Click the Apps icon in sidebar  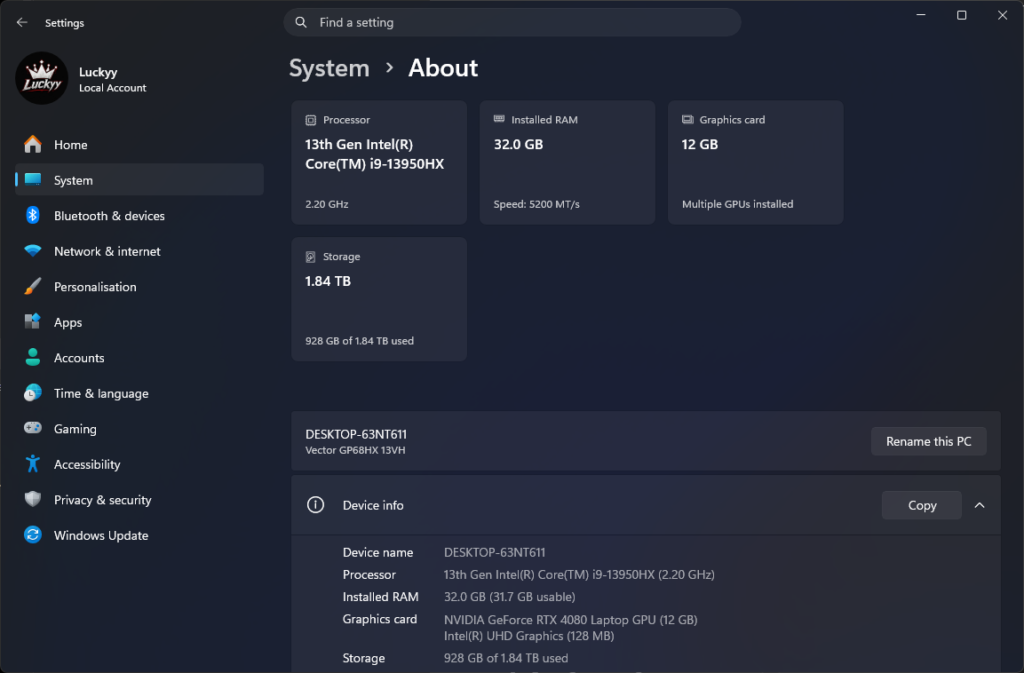coord(33,321)
